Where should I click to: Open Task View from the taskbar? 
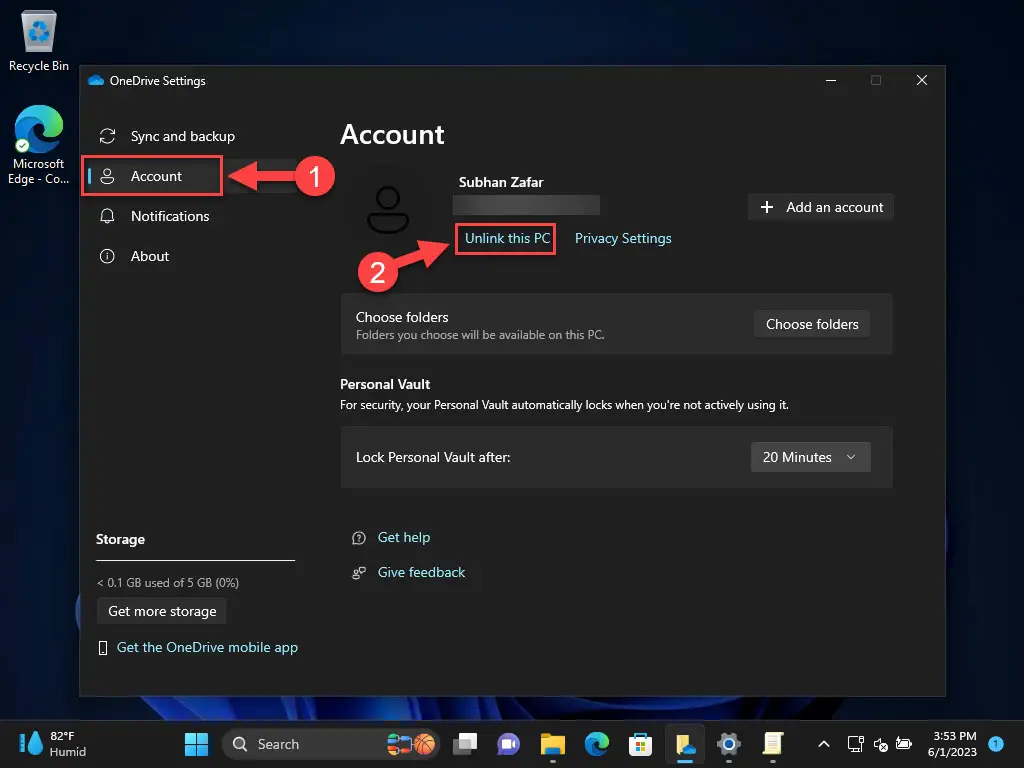tap(465, 744)
